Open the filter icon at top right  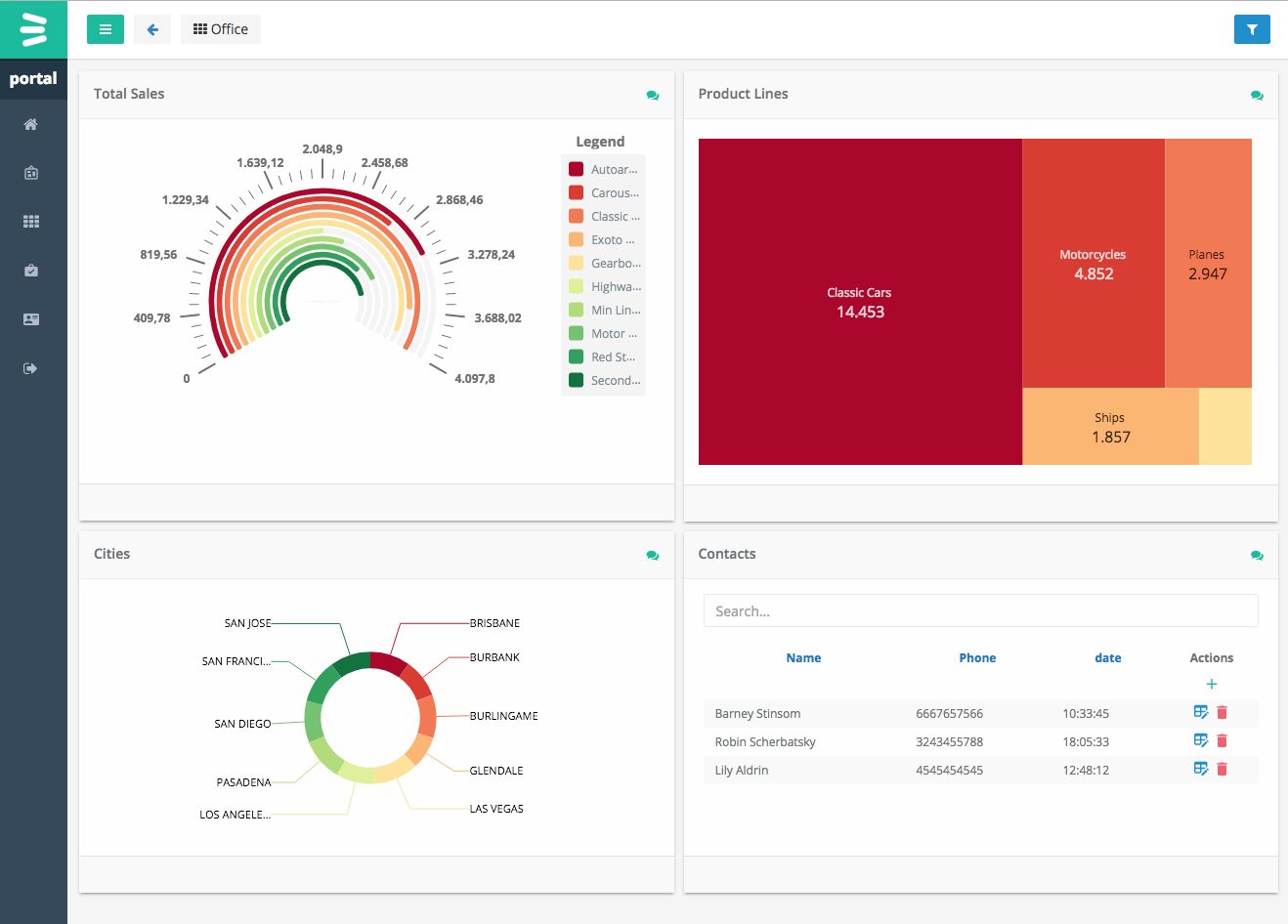pos(1252,29)
